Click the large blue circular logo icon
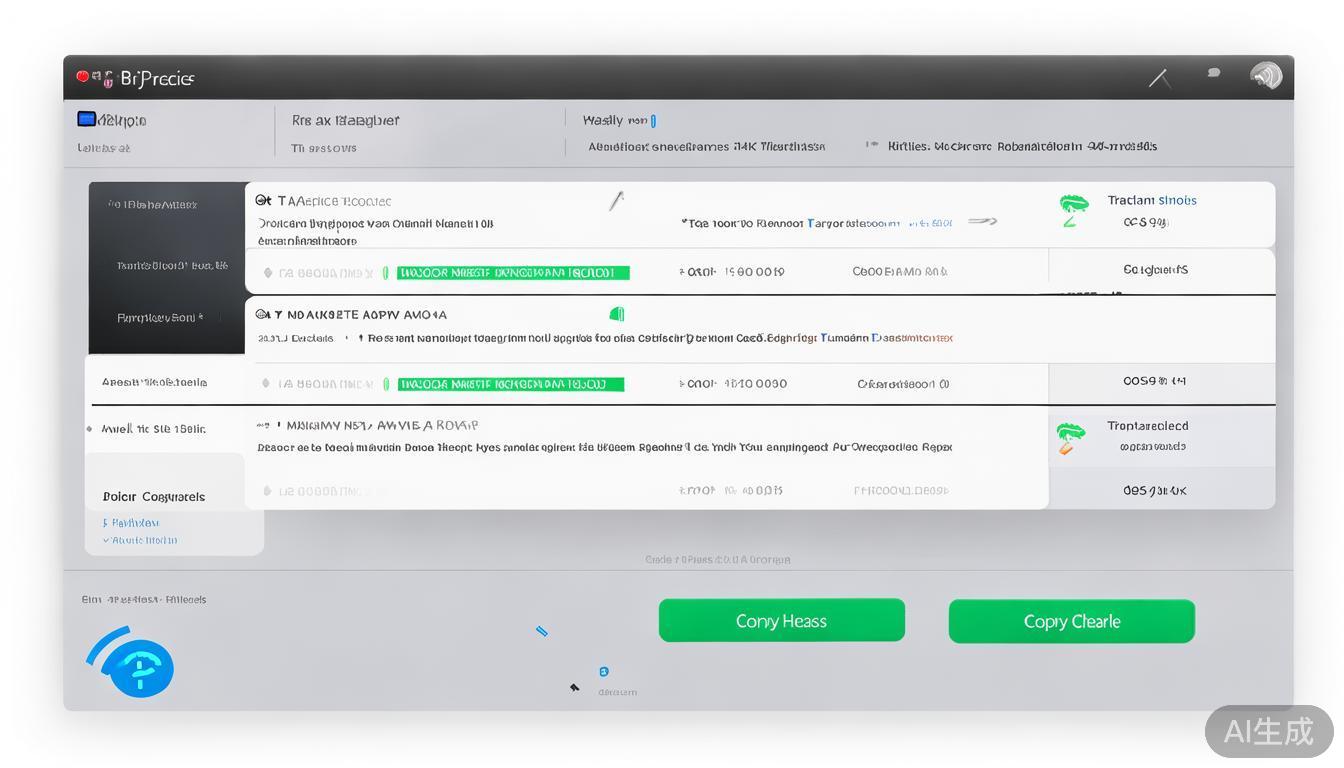This screenshot has width=1344, height=768. pos(138,665)
